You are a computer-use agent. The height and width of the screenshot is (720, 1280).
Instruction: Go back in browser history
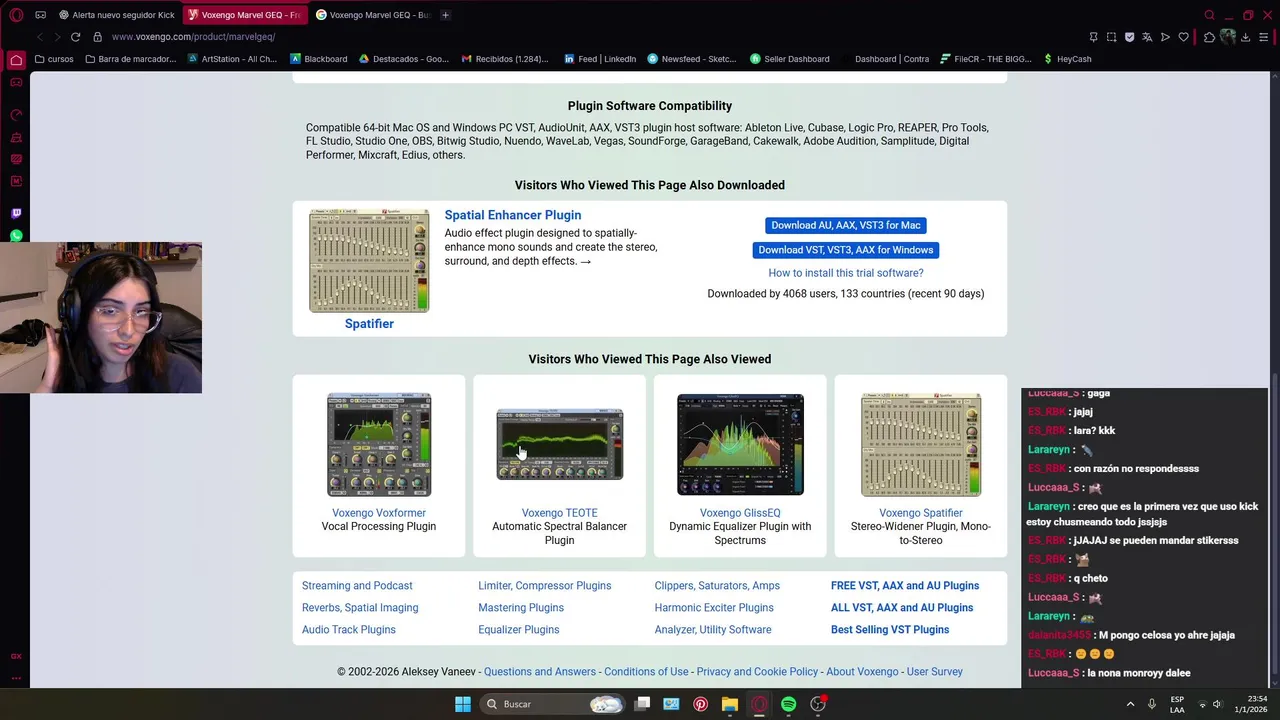[x=40, y=37]
